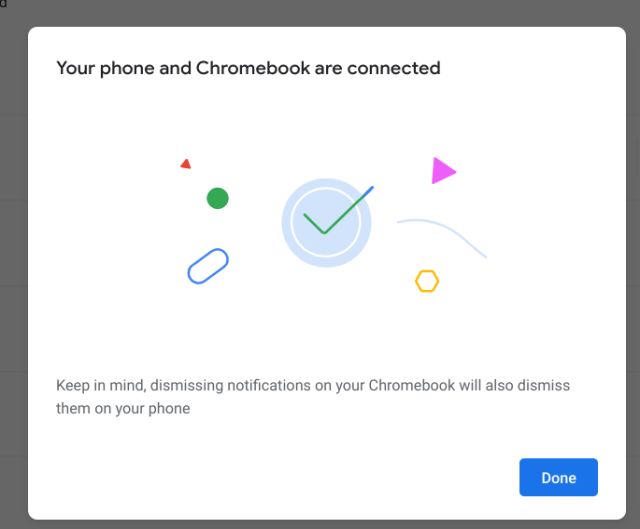The height and width of the screenshot is (529, 640).
Task: Click the blue outlined pill shape
Action: coord(208,266)
